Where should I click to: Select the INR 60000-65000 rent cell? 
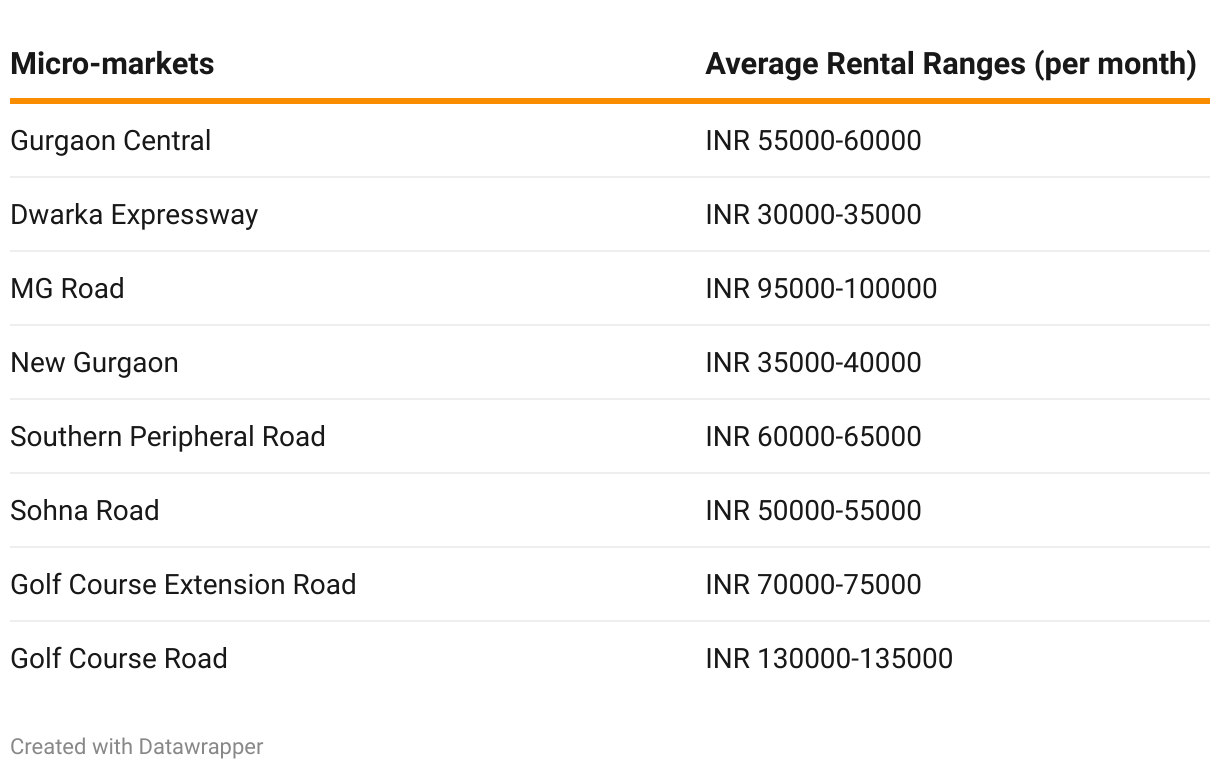813,437
